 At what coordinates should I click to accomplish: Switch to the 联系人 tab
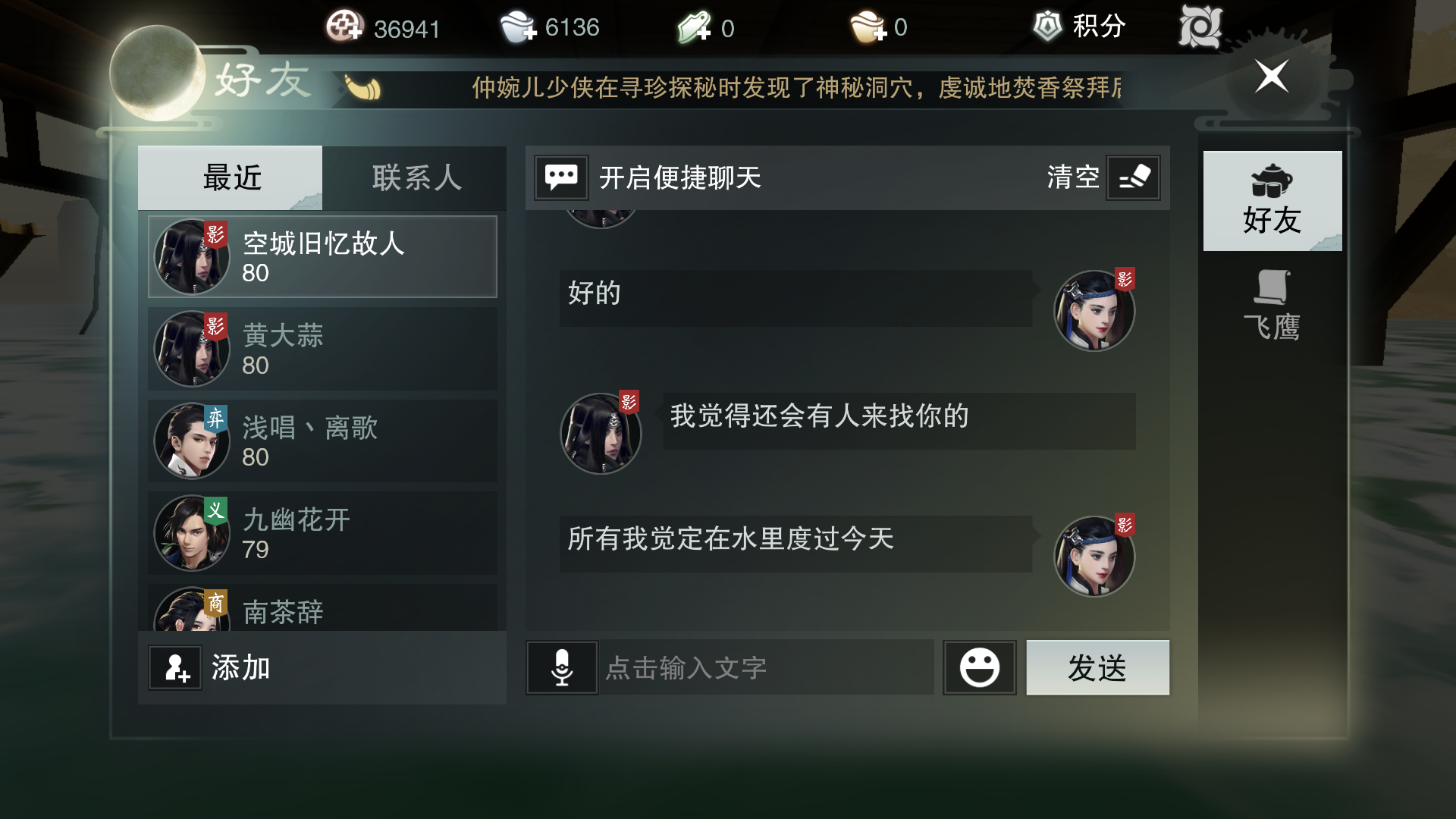pos(416,177)
